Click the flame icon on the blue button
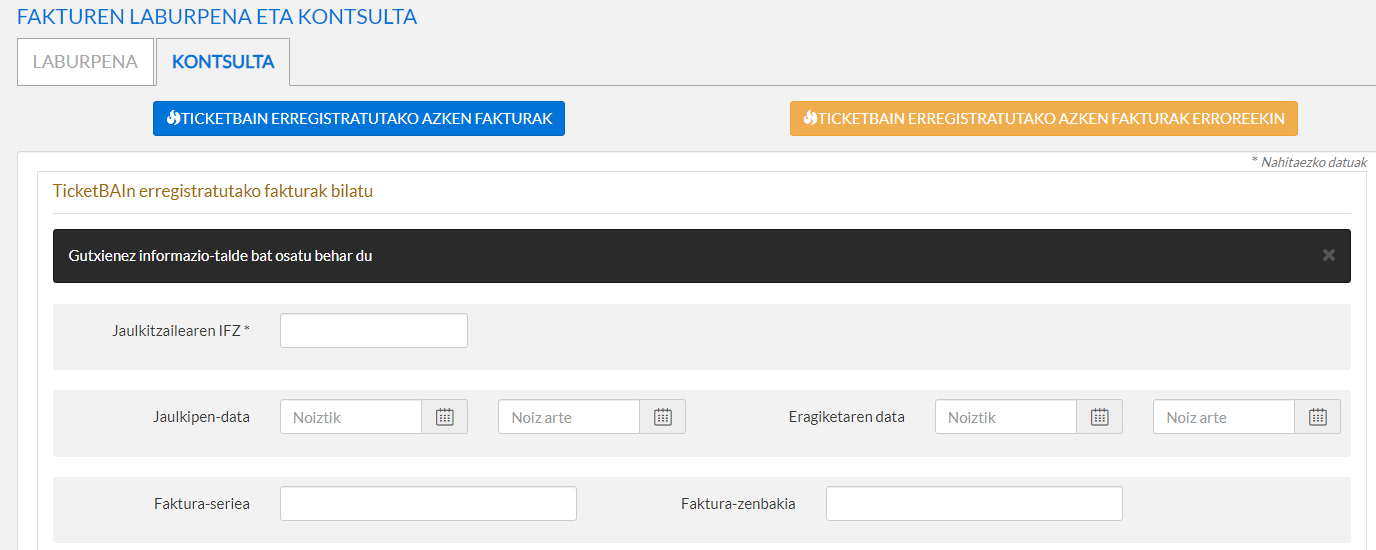 pos(173,118)
